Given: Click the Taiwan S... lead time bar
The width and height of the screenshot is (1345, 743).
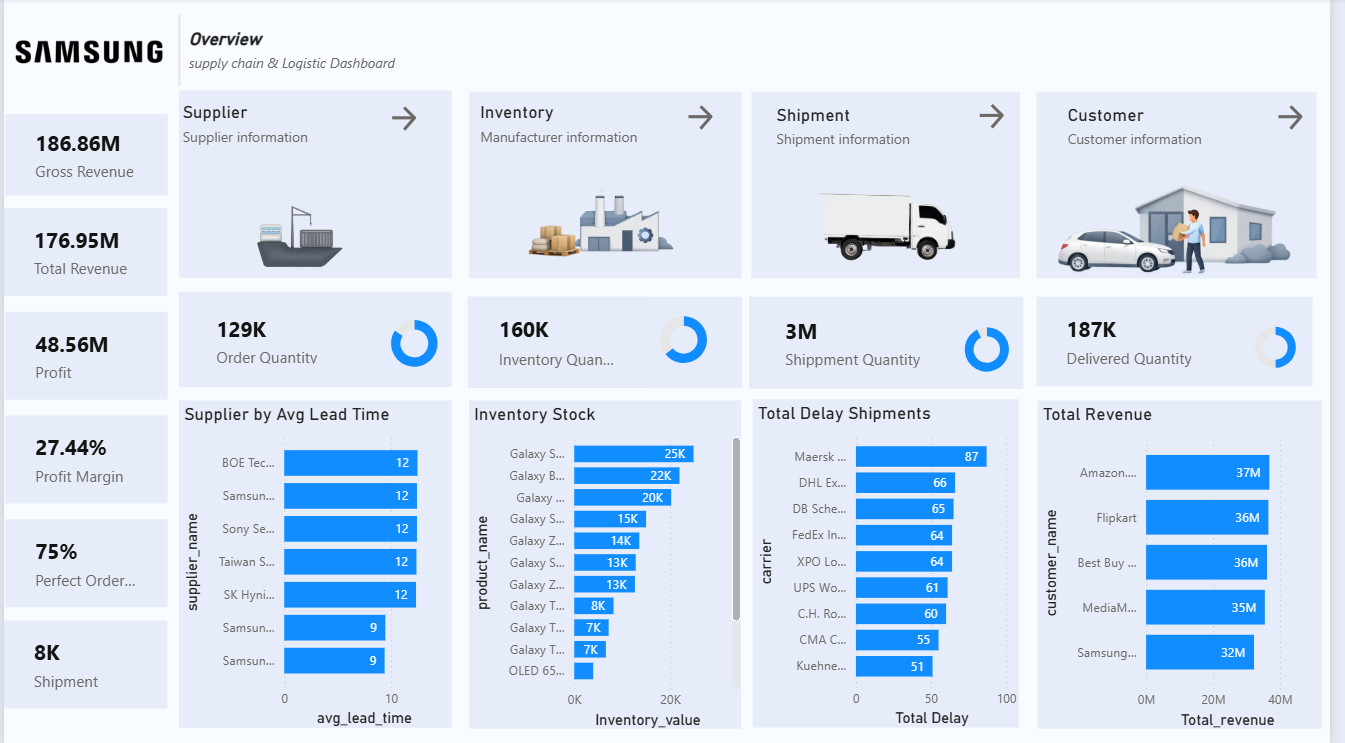Looking at the screenshot, I should point(350,562).
